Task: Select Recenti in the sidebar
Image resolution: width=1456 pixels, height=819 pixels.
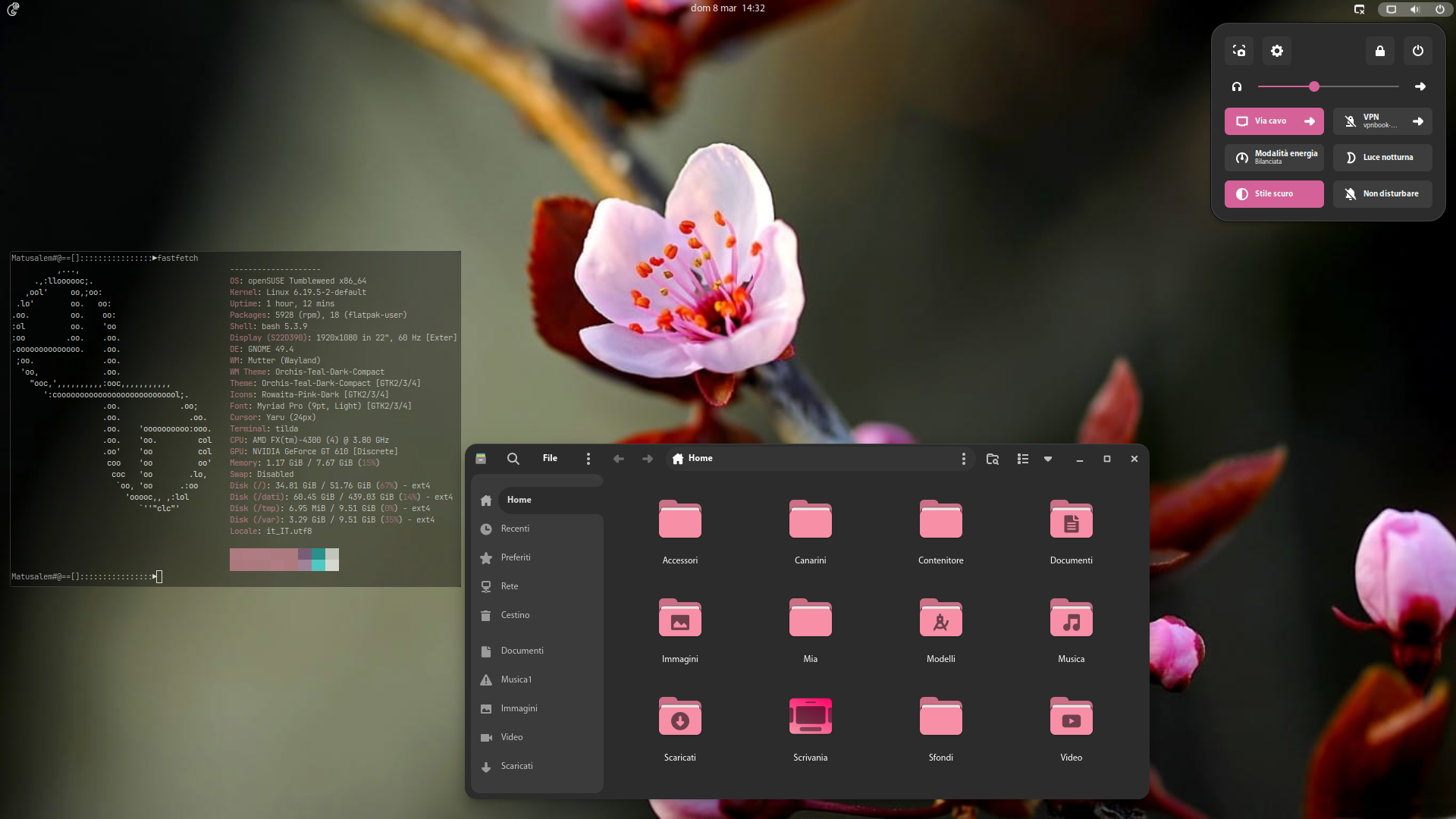Action: (515, 529)
